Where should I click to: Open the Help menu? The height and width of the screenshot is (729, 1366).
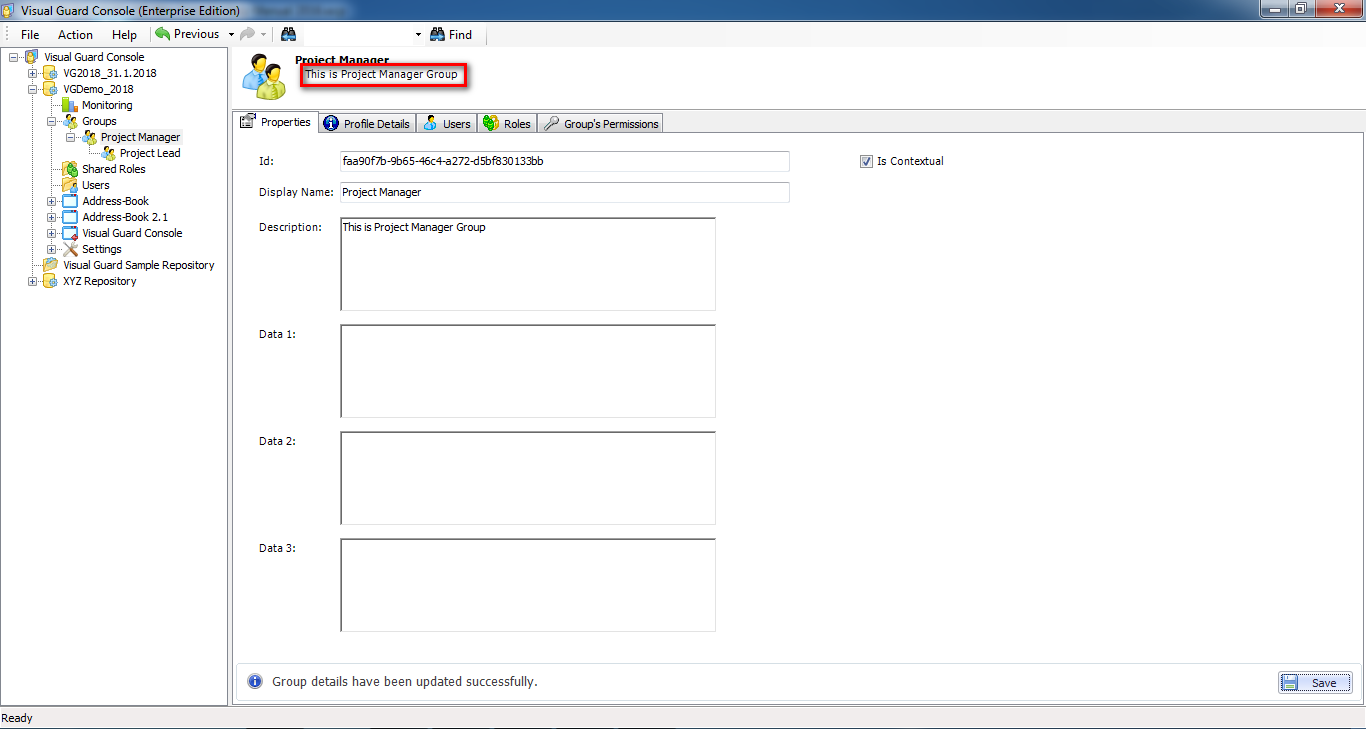tap(124, 34)
